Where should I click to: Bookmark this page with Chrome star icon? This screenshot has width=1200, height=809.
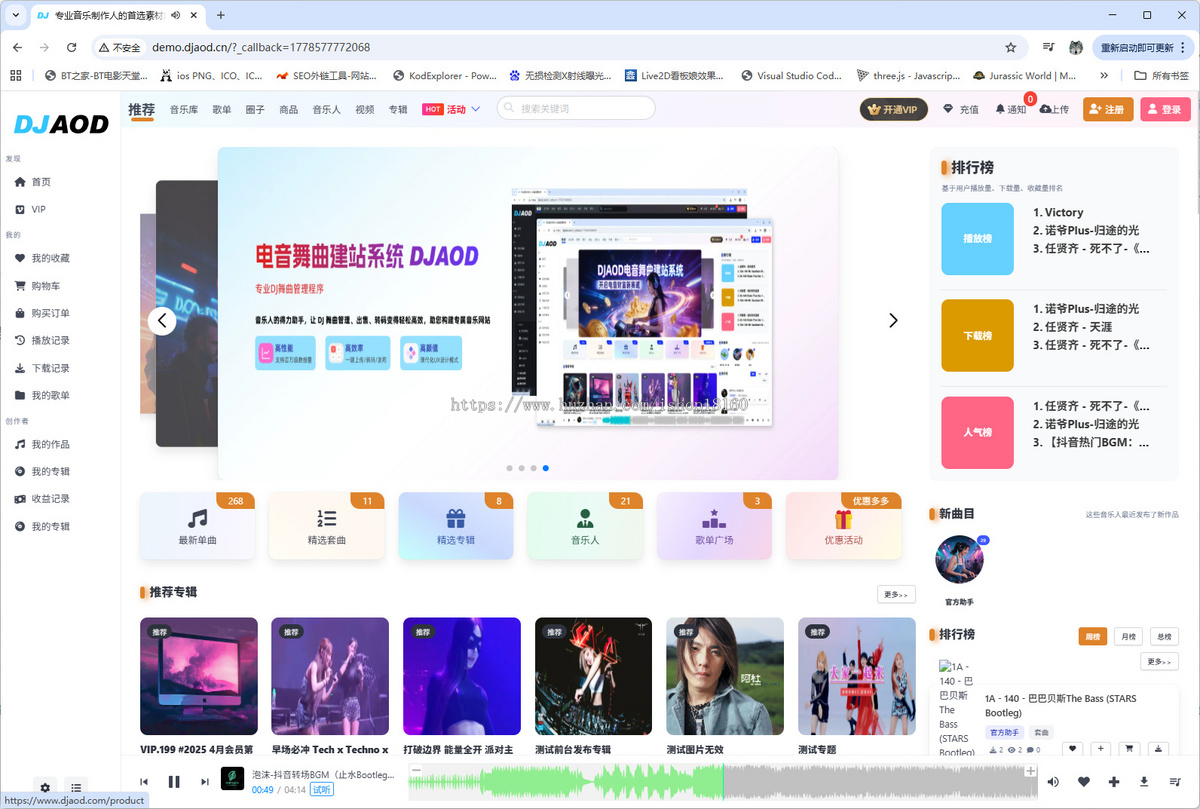(x=1011, y=47)
